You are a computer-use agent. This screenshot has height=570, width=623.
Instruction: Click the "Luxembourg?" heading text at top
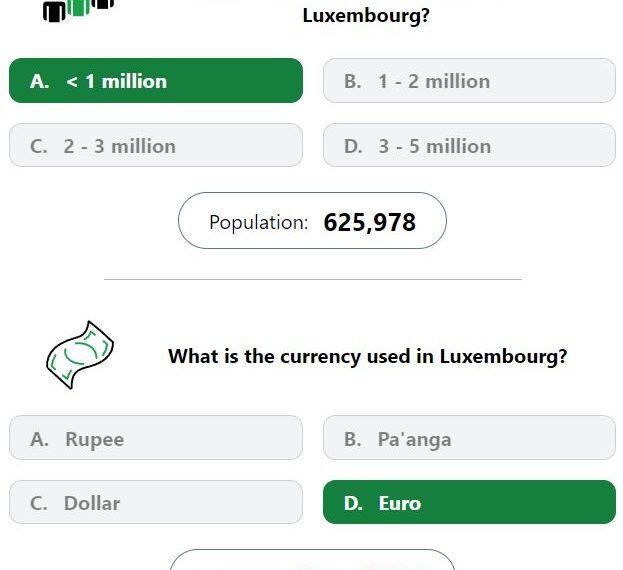(366, 16)
